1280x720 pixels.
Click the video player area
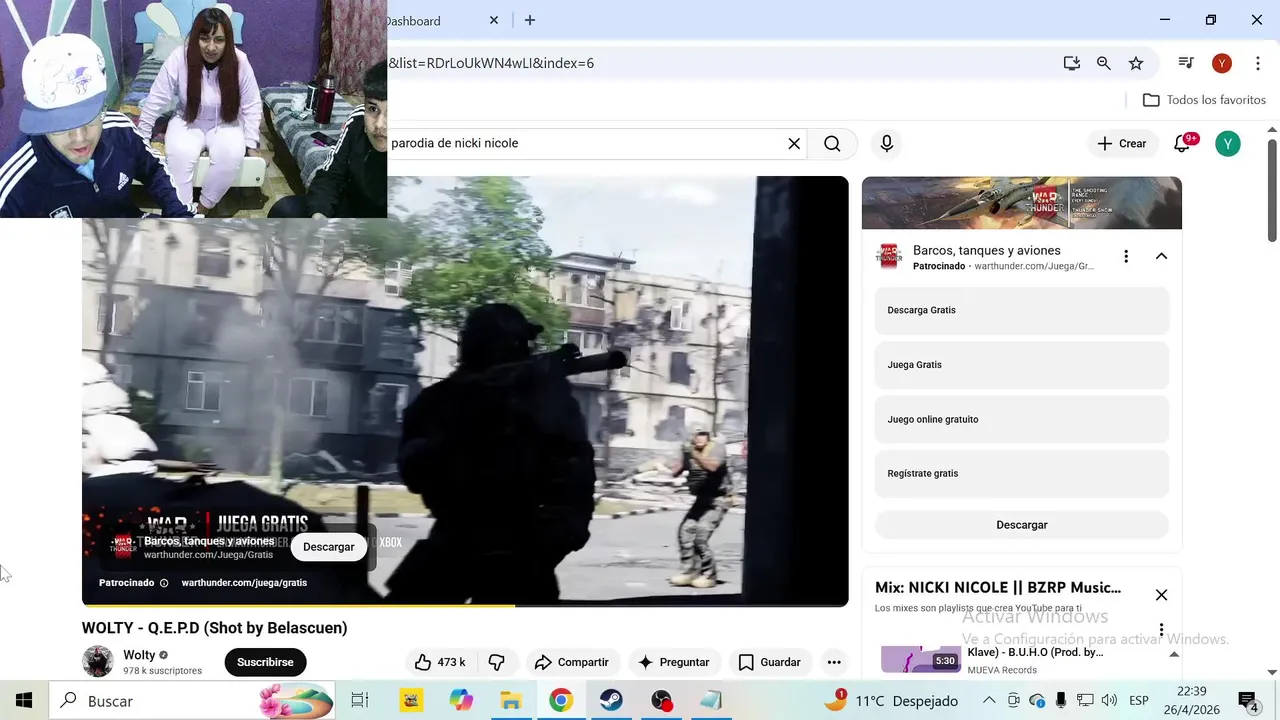[x=465, y=390]
